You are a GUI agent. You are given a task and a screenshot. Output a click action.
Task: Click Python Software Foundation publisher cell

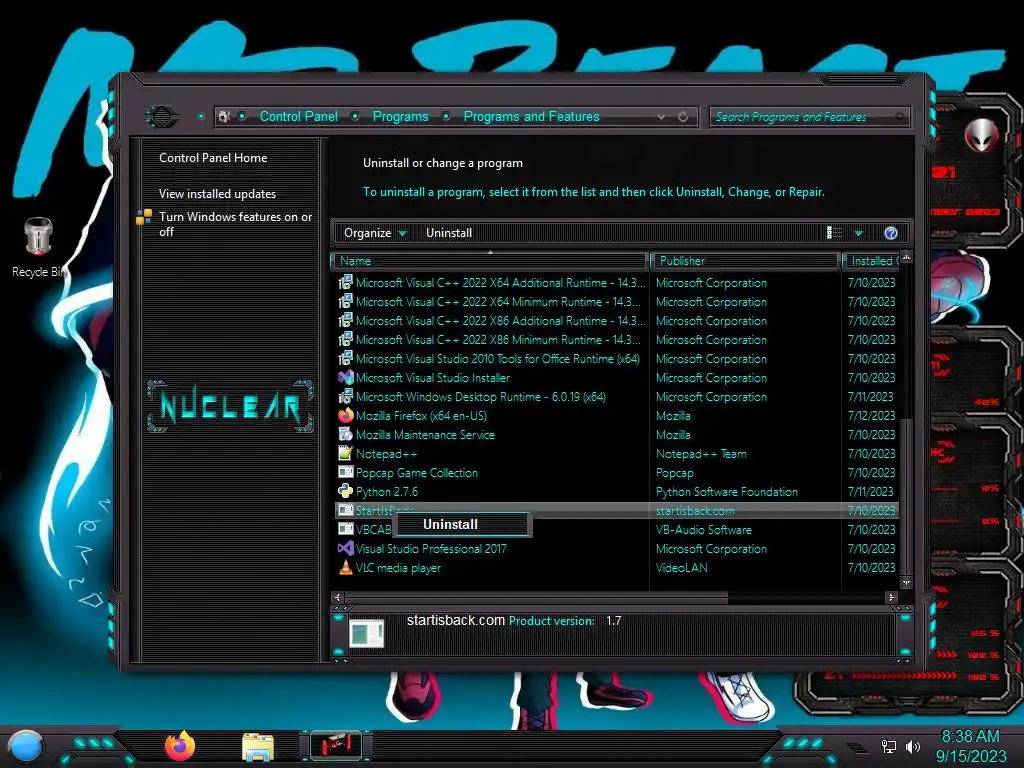click(727, 491)
